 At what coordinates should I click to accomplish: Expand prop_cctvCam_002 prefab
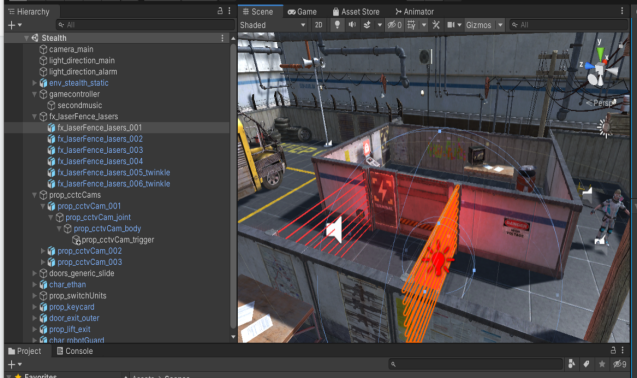pyautogui.click(x=43, y=251)
